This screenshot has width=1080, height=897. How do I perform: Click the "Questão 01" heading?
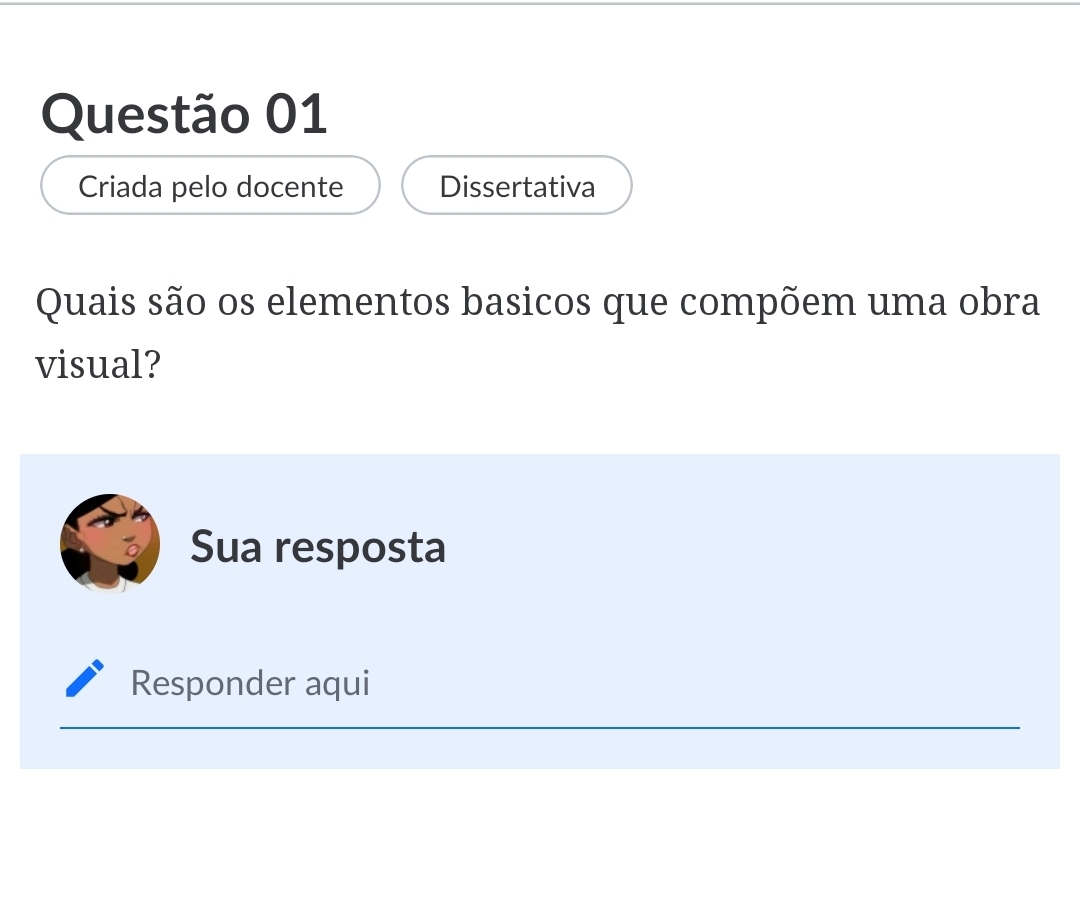coord(185,114)
